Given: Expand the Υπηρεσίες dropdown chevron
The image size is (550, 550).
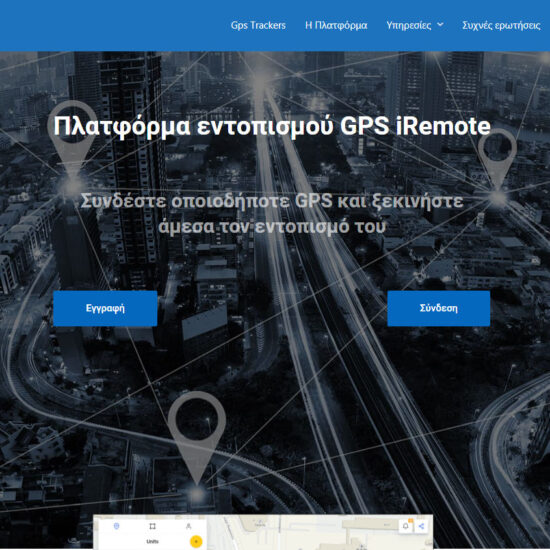Looking at the screenshot, I should (440, 25).
